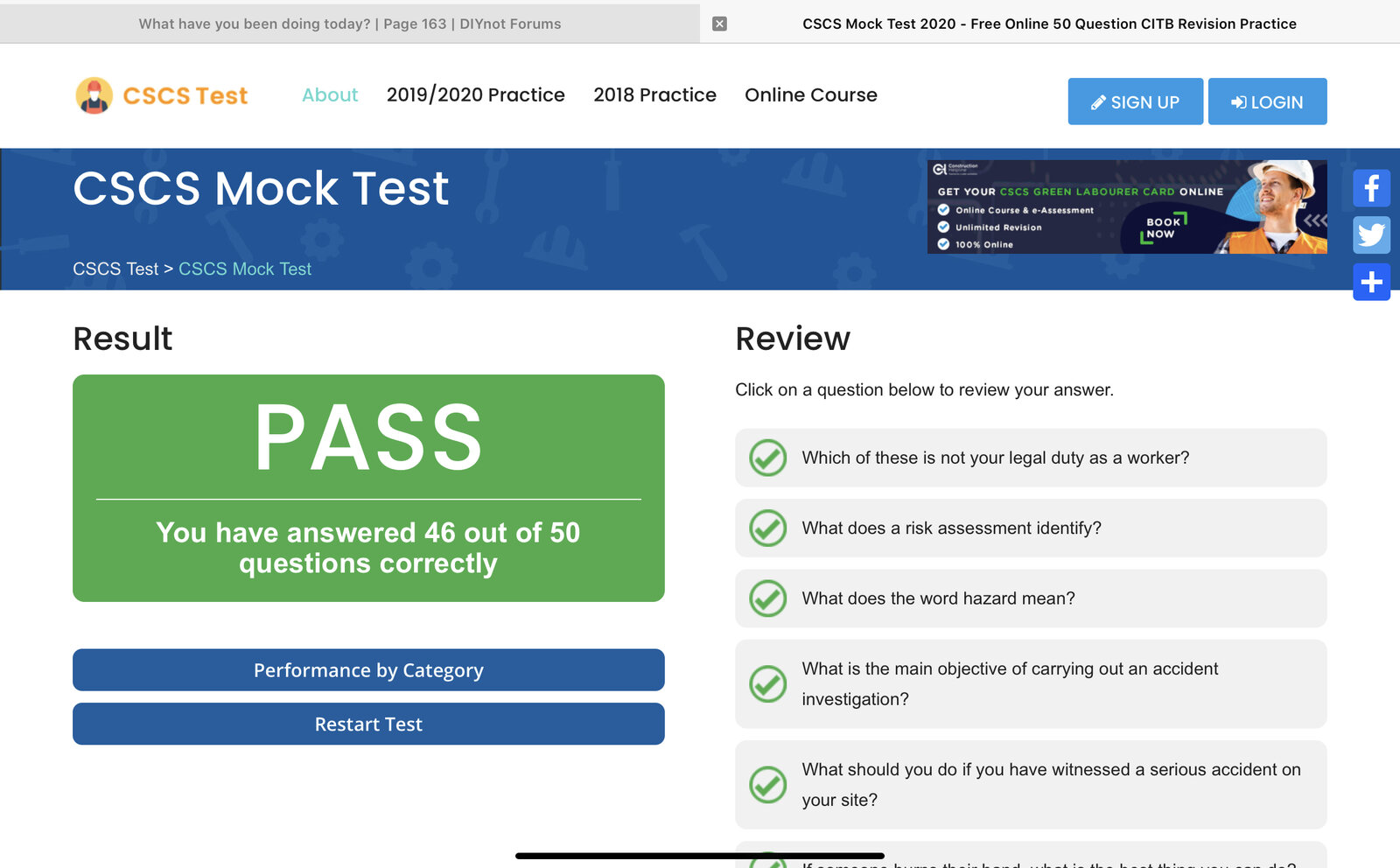
Task: Click green checkmark beside legal duty question
Action: [767, 458]
